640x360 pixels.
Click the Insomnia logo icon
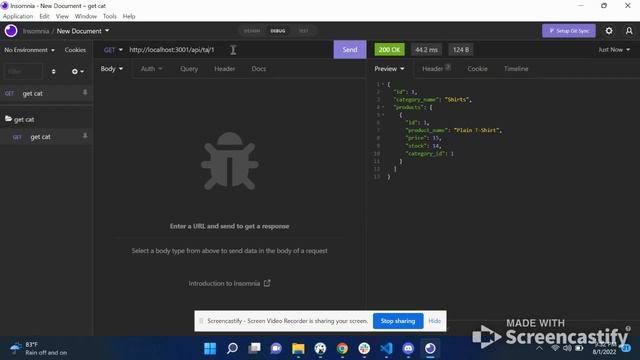(11, 31)
